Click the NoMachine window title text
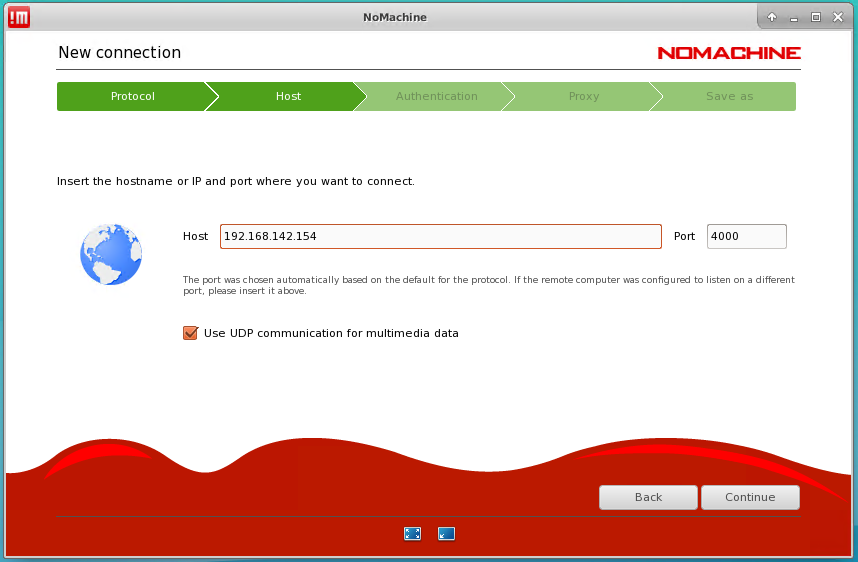 click(x=395, y=17)
